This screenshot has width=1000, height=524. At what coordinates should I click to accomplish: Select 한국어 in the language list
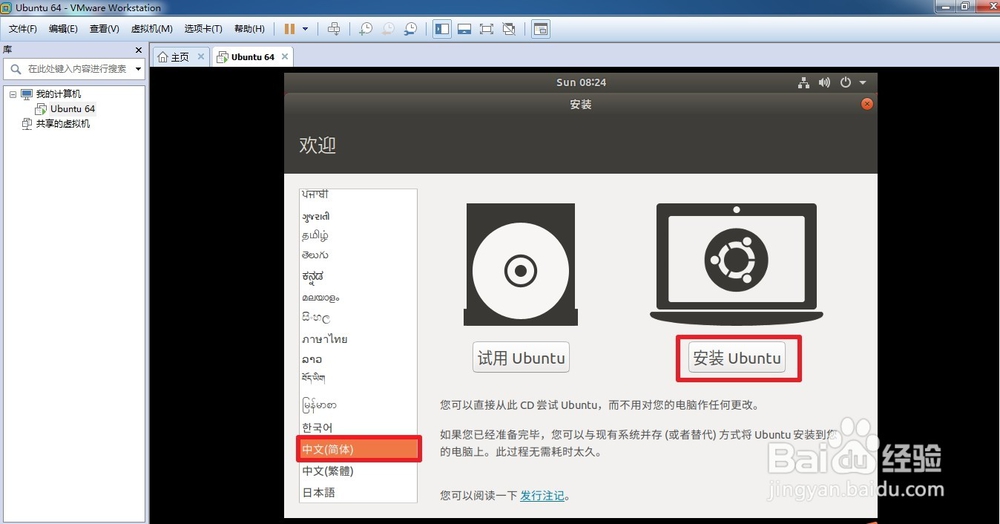point(358,427)
